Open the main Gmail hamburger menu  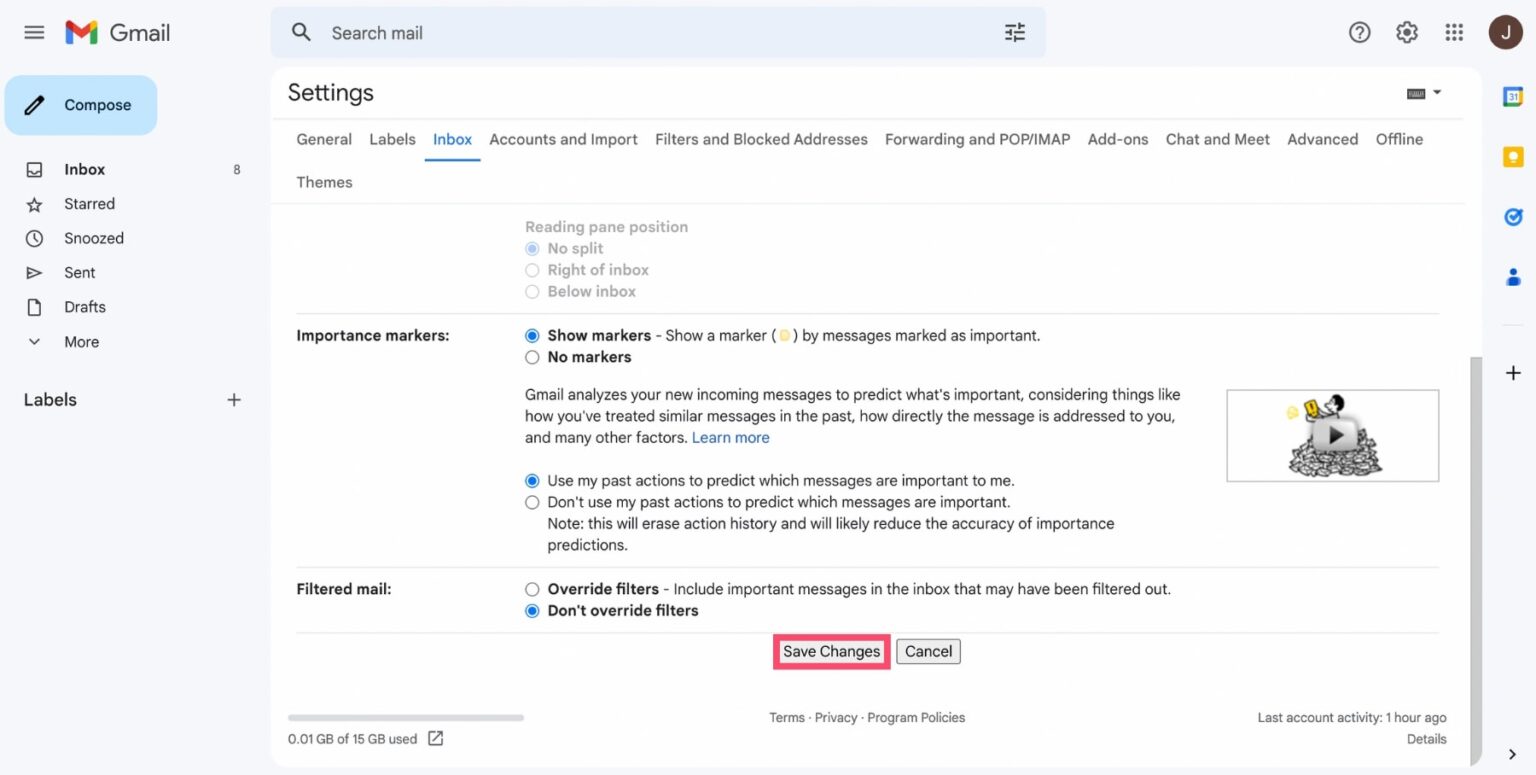click(x=33, y=32)
